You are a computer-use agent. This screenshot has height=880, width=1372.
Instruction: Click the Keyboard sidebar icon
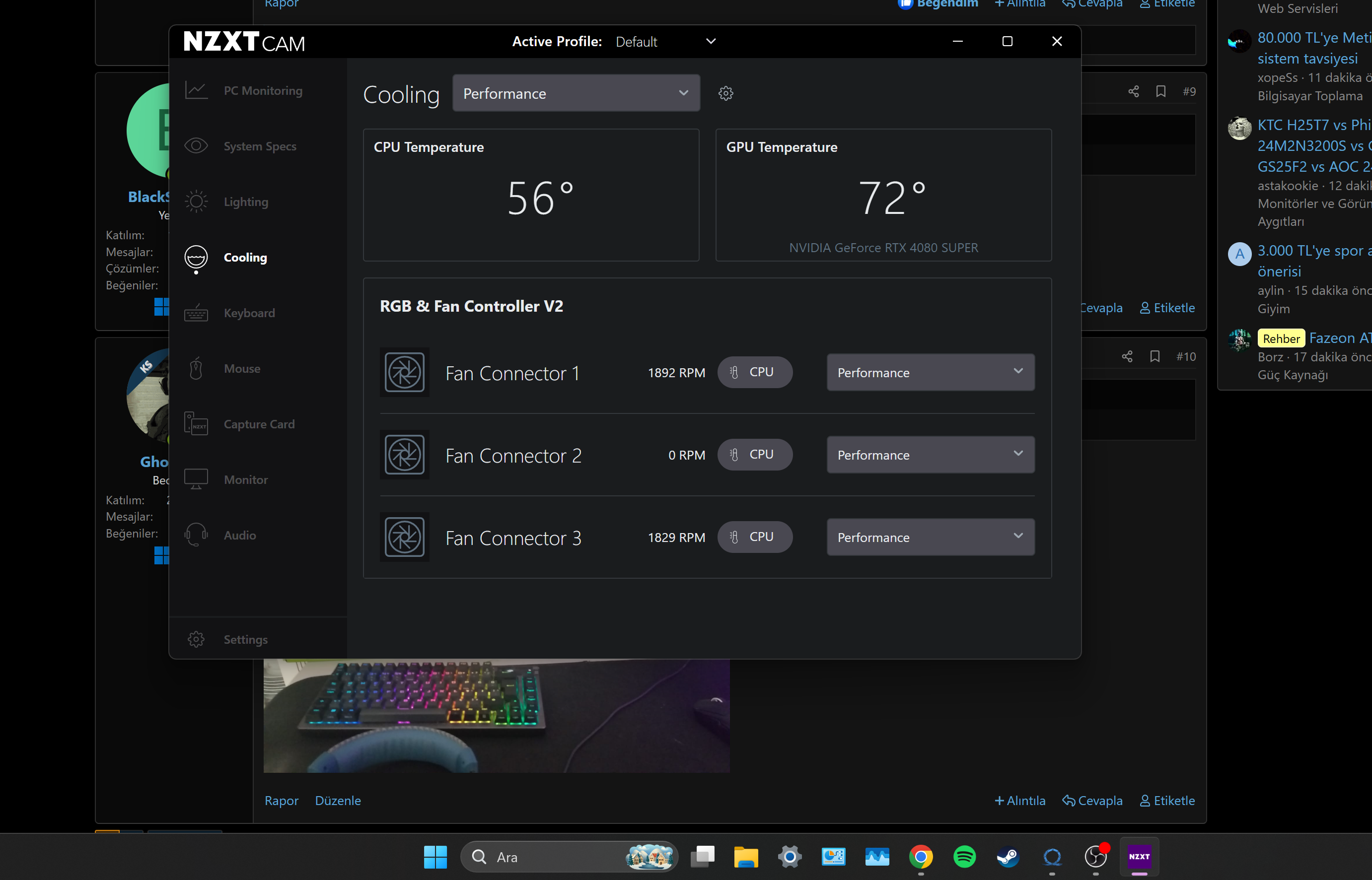(196, 313)
